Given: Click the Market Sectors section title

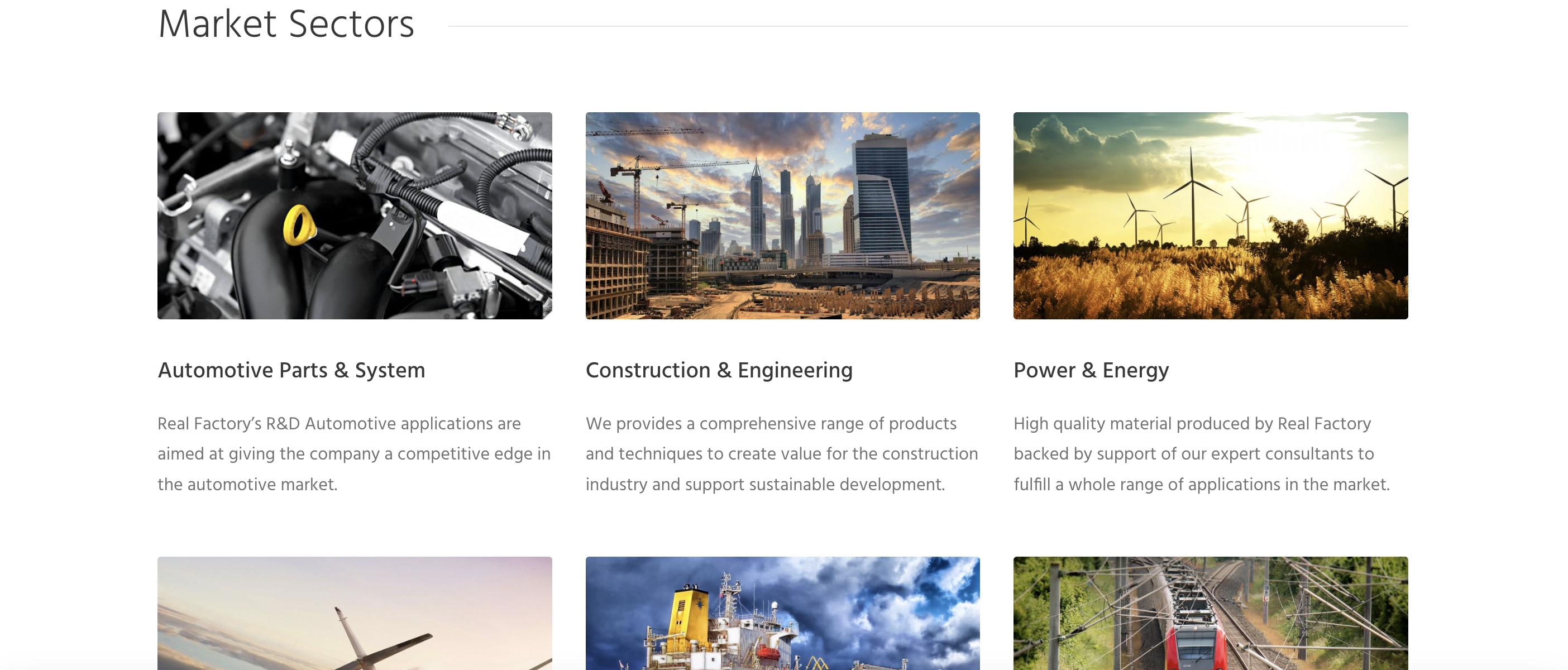Looking at the screenshot, I should click(x=286, y=25).
